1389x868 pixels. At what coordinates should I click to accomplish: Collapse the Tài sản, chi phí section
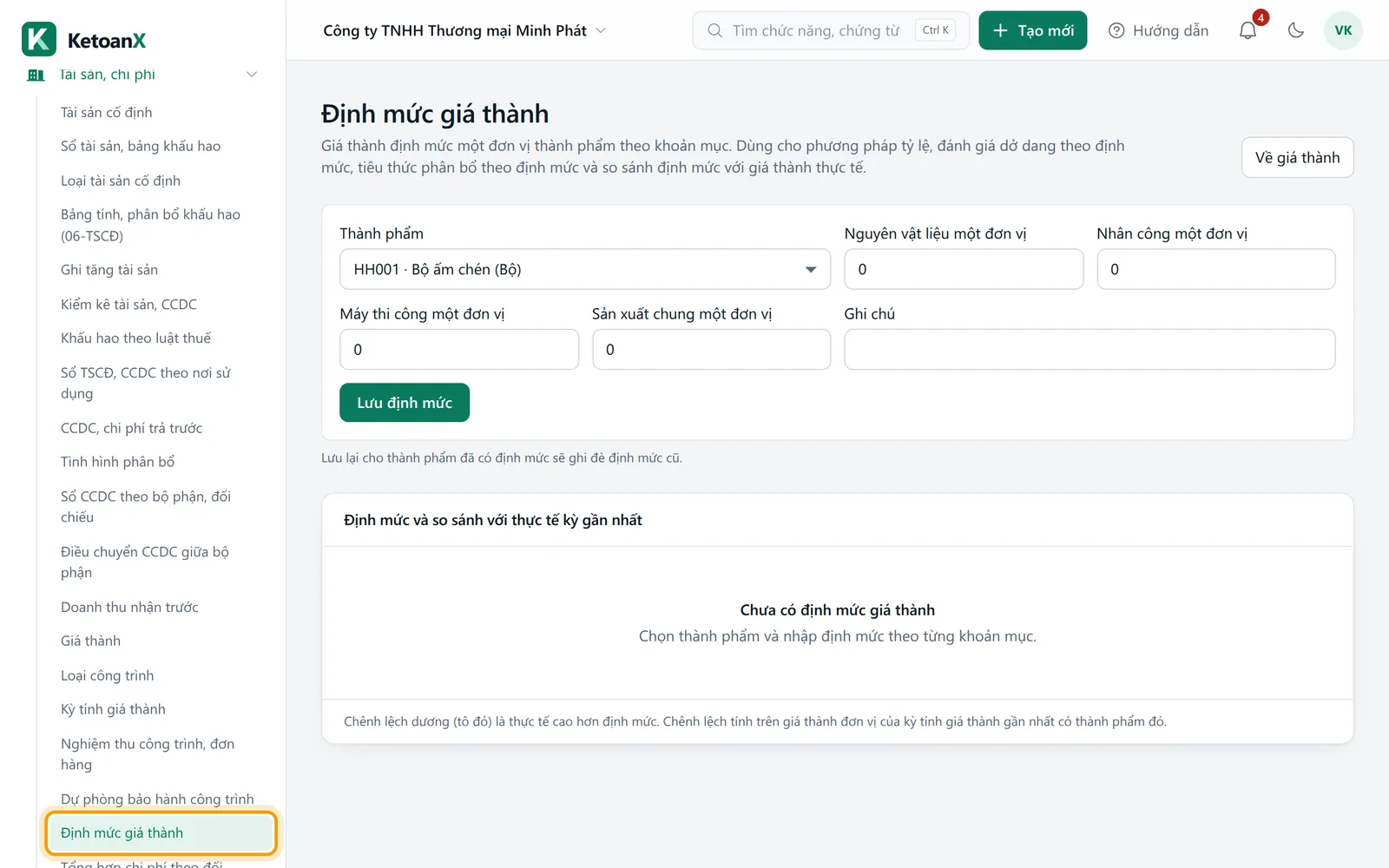pyautogui.click(x=252, y=75)
